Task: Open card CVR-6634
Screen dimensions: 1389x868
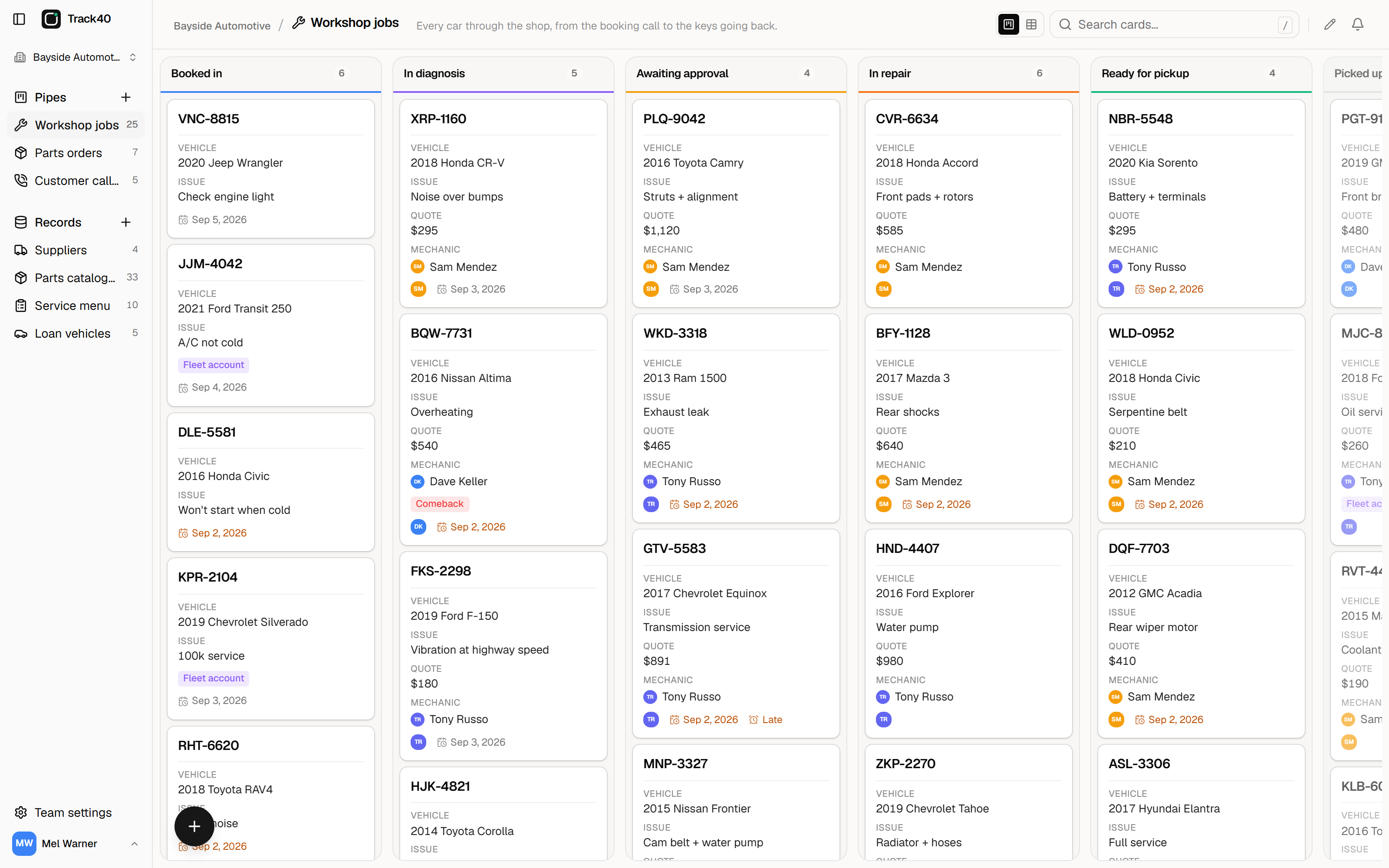Action: [969, 204]
